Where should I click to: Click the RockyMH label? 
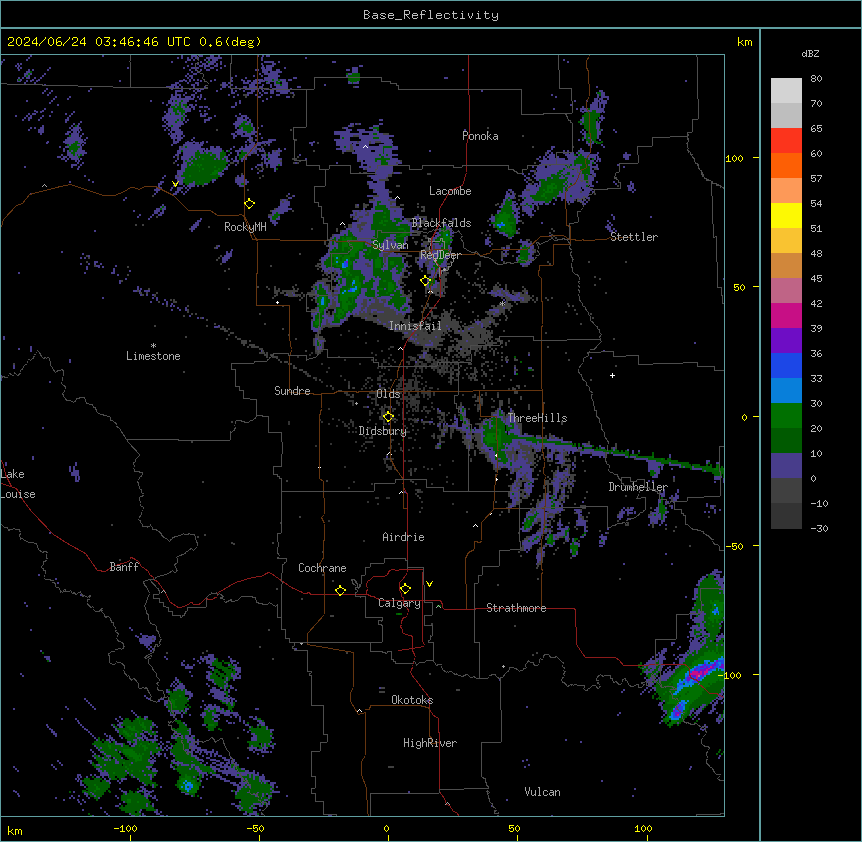tap(245, 227)
